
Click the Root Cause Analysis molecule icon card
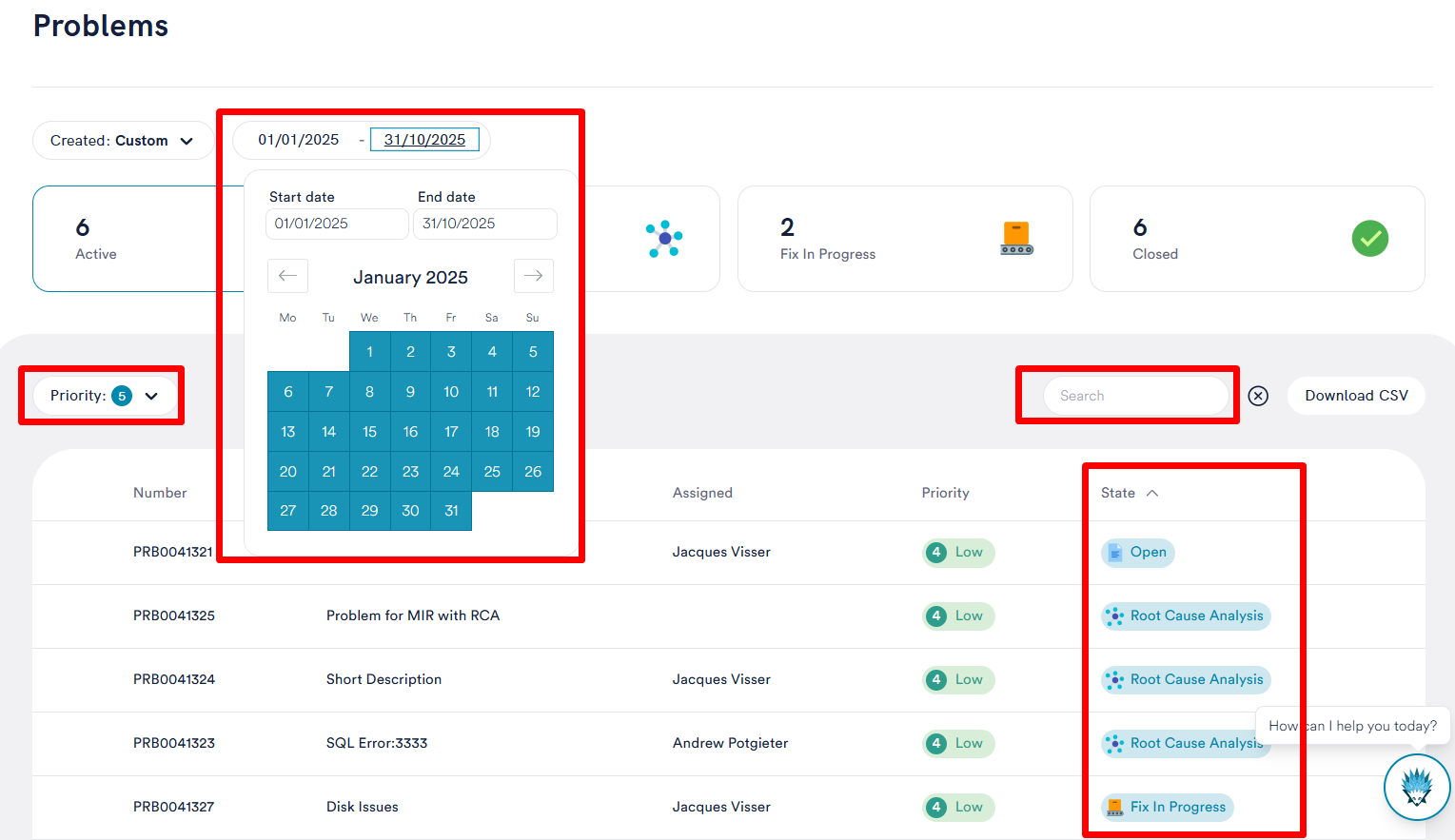pos(664,239)
